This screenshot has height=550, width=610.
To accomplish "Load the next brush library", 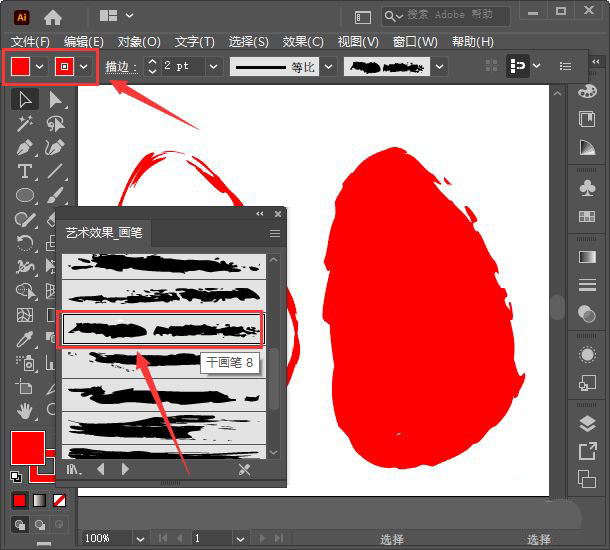I will (125, 469).
